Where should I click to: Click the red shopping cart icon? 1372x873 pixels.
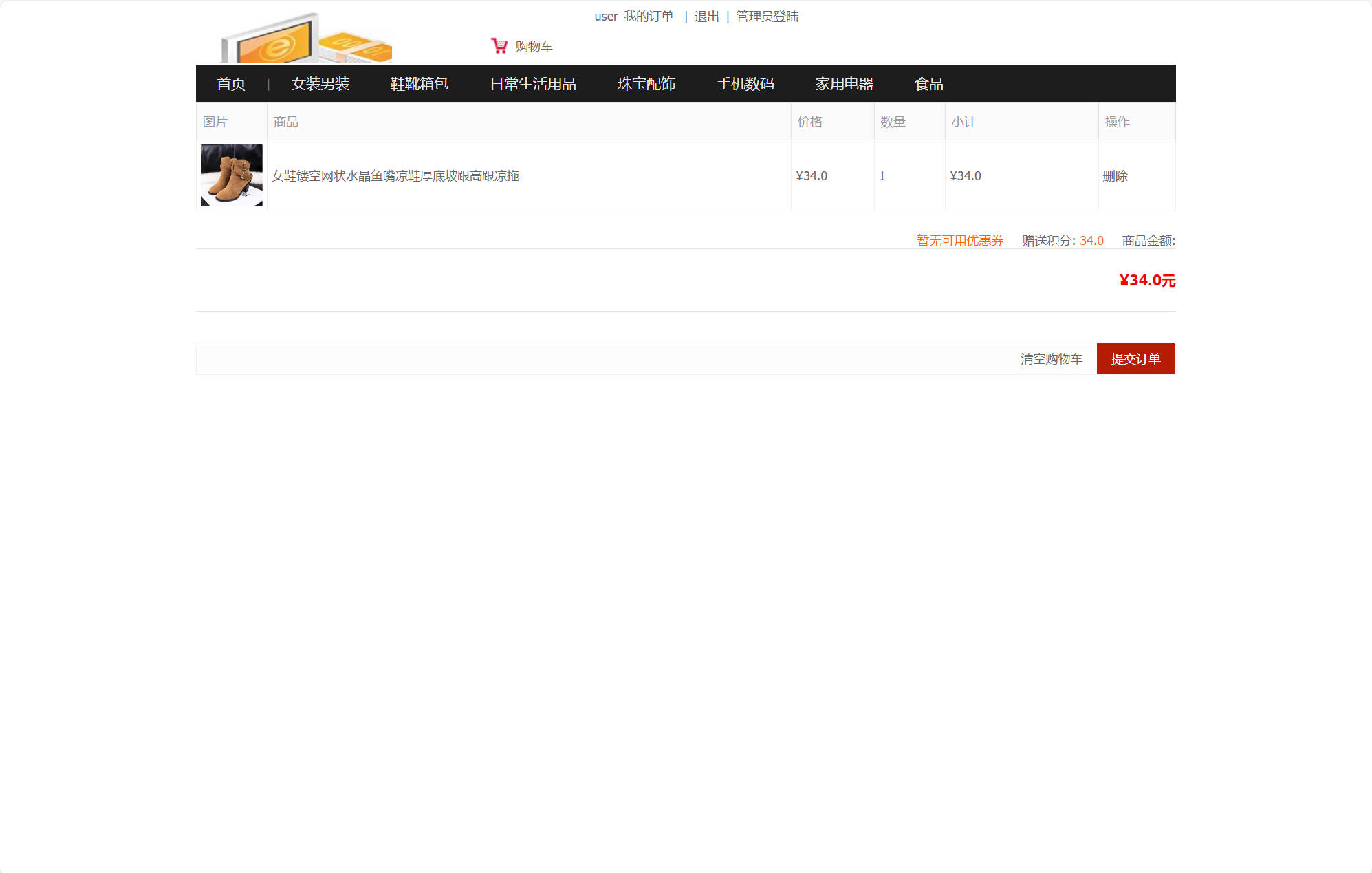(499, 46)
